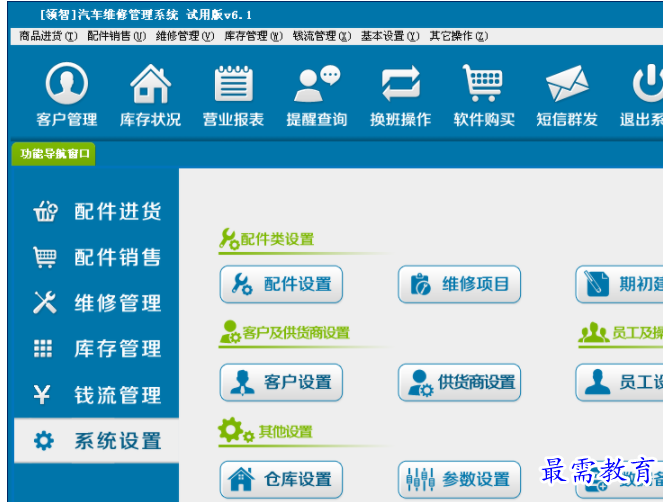
Task: Switch to the 功能导航窗口 tab
Action: click(54, 154)
